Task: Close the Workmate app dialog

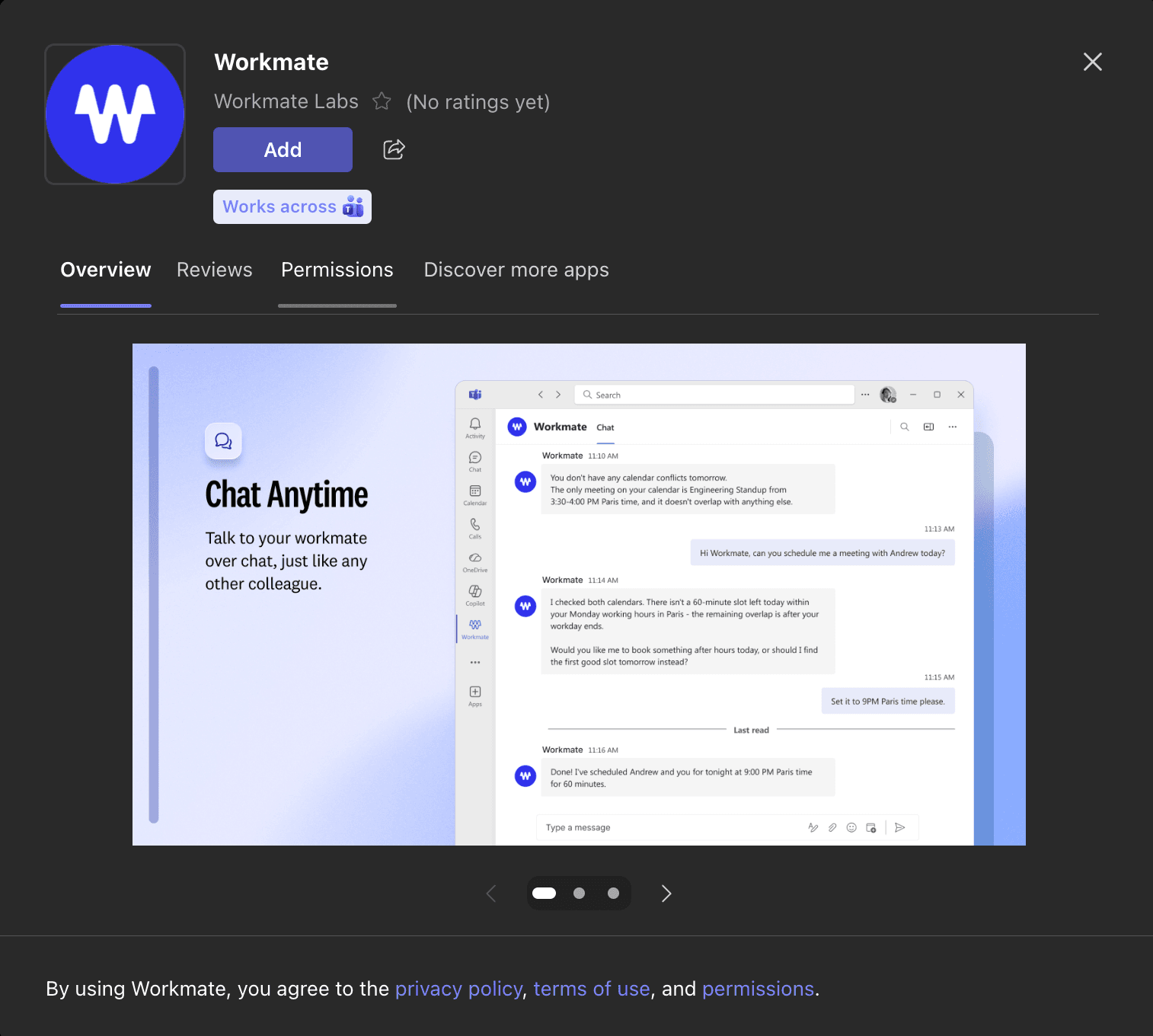Action: [1093, 62]
